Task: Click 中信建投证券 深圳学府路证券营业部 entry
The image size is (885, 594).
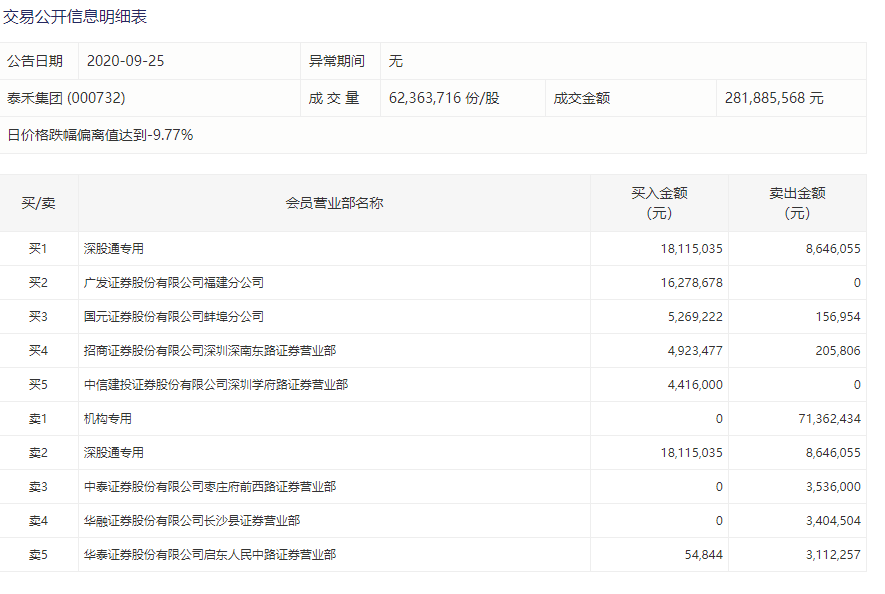Action: click(x=216, y=385)
